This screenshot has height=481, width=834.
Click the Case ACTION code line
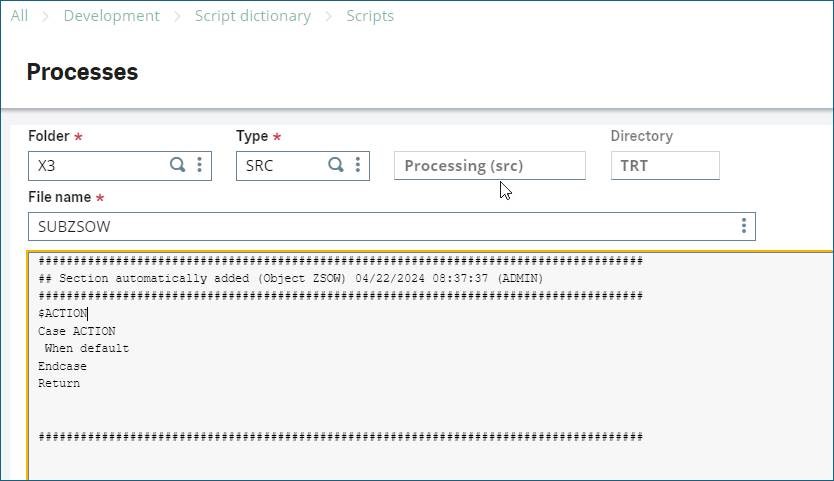point(77,331)
